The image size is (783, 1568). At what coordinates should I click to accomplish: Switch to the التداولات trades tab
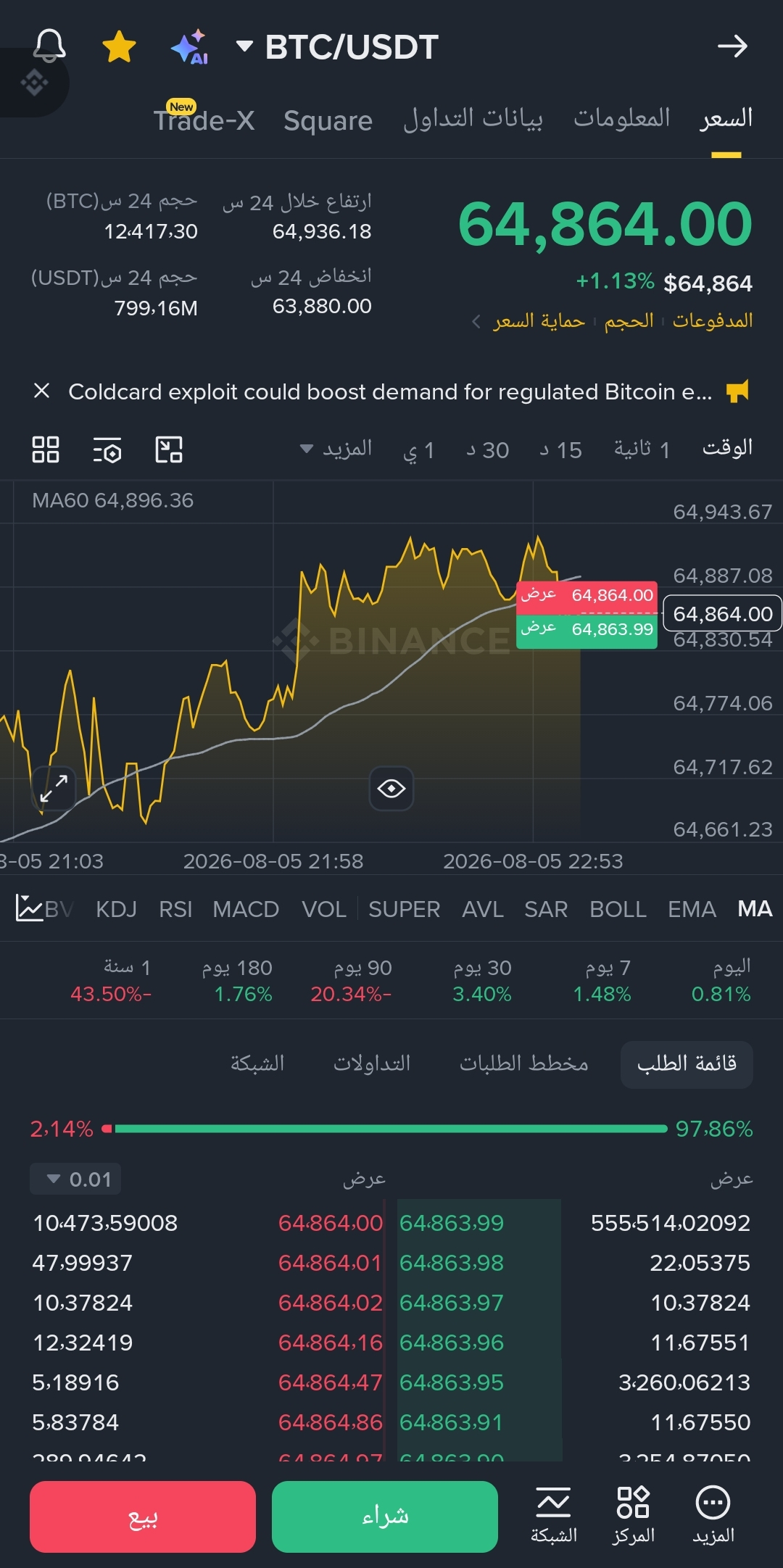372,1063
